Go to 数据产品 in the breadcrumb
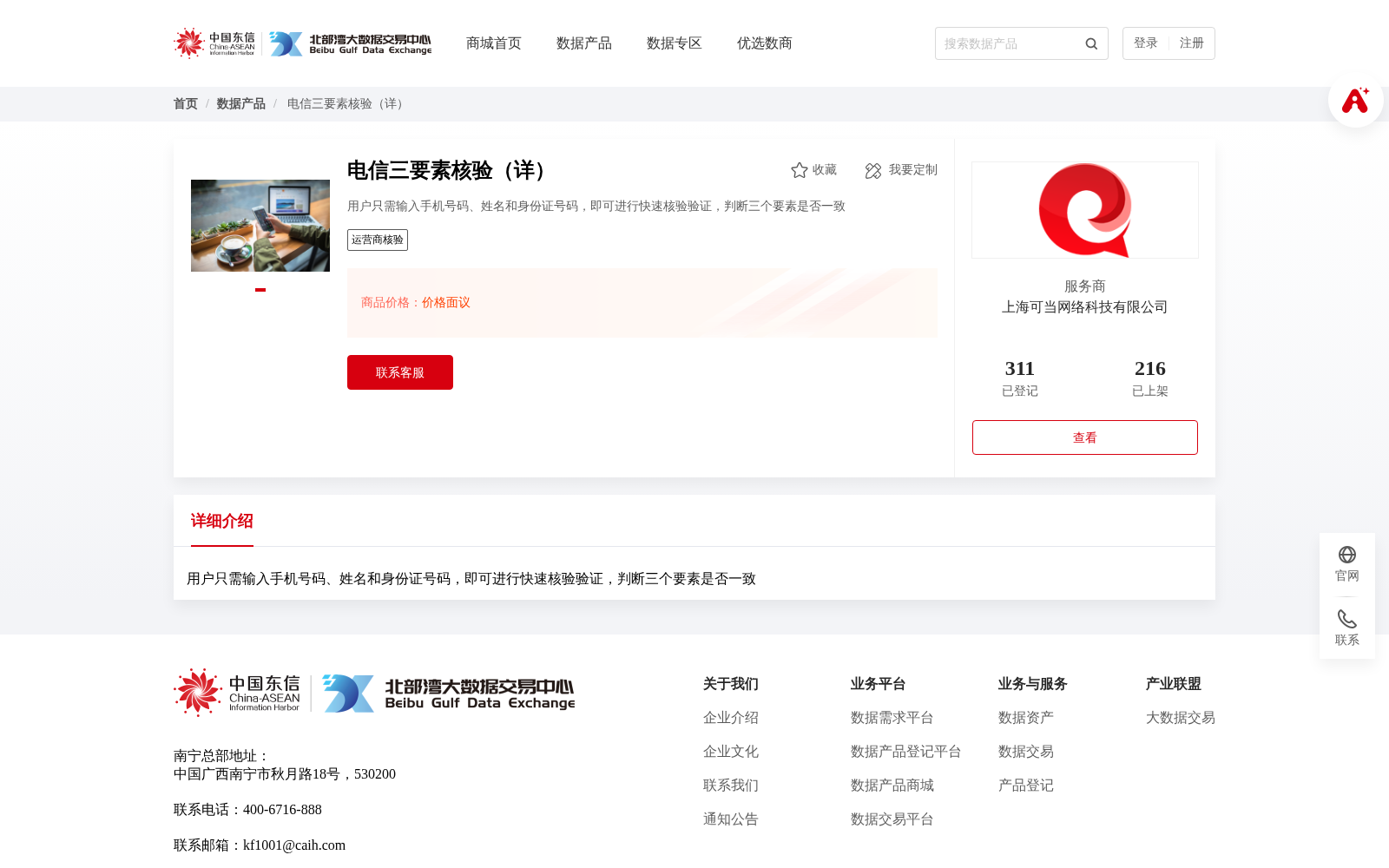Image resolution: width=1389 pixels, height=868 pixels. [x=241, y=104]
